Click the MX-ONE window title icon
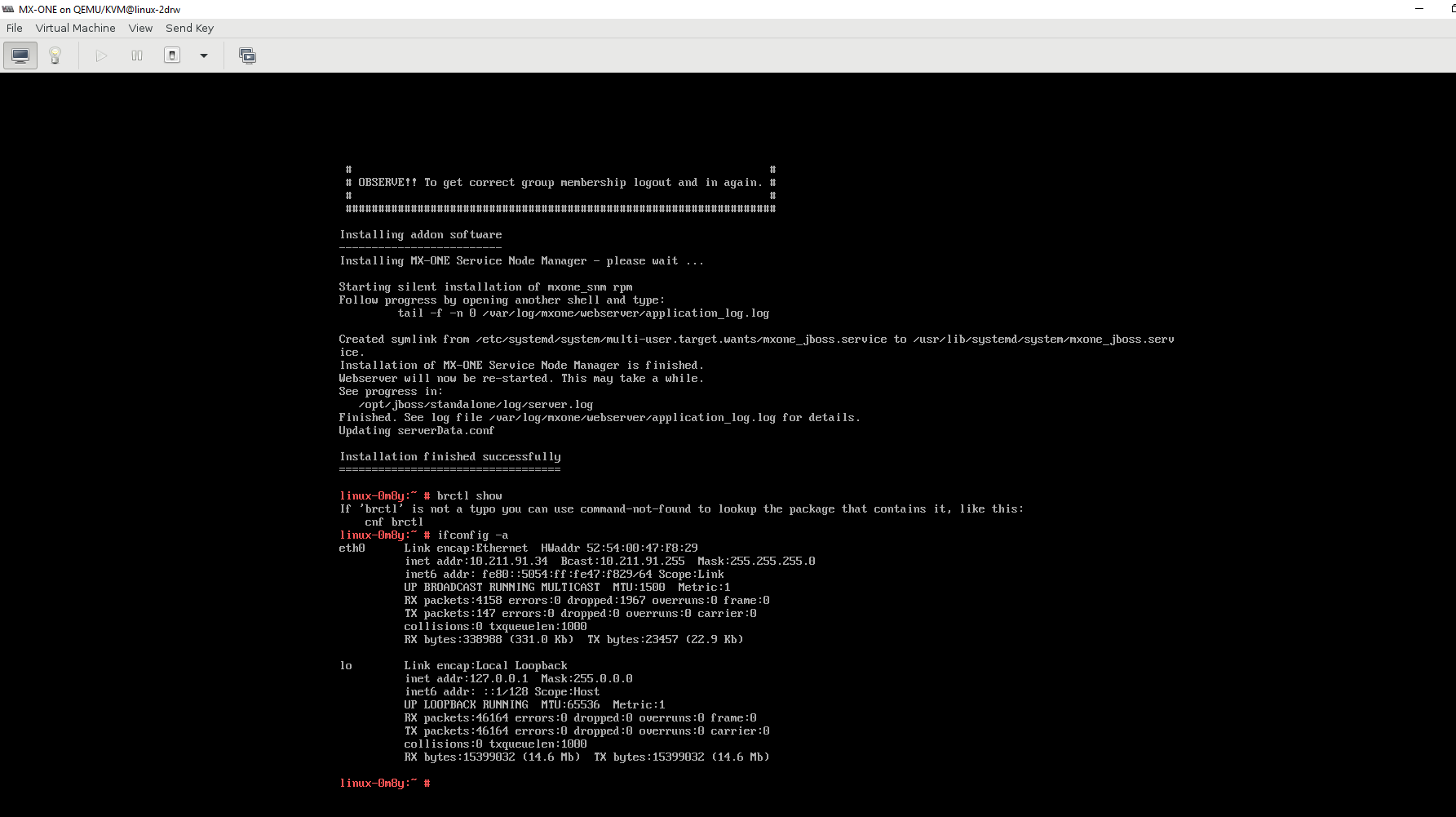Image resolution: width=1456 pixels, height=817 pixels. 8,9
